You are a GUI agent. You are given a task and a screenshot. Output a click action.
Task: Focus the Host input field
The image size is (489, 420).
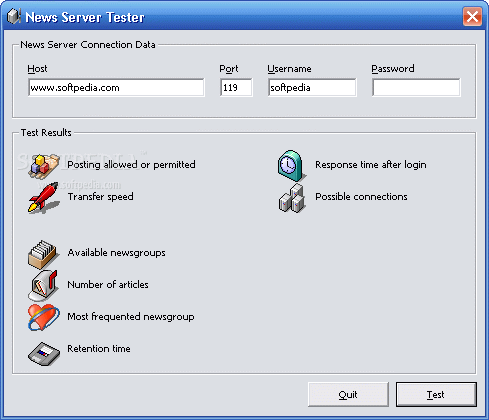click(116, 87)
